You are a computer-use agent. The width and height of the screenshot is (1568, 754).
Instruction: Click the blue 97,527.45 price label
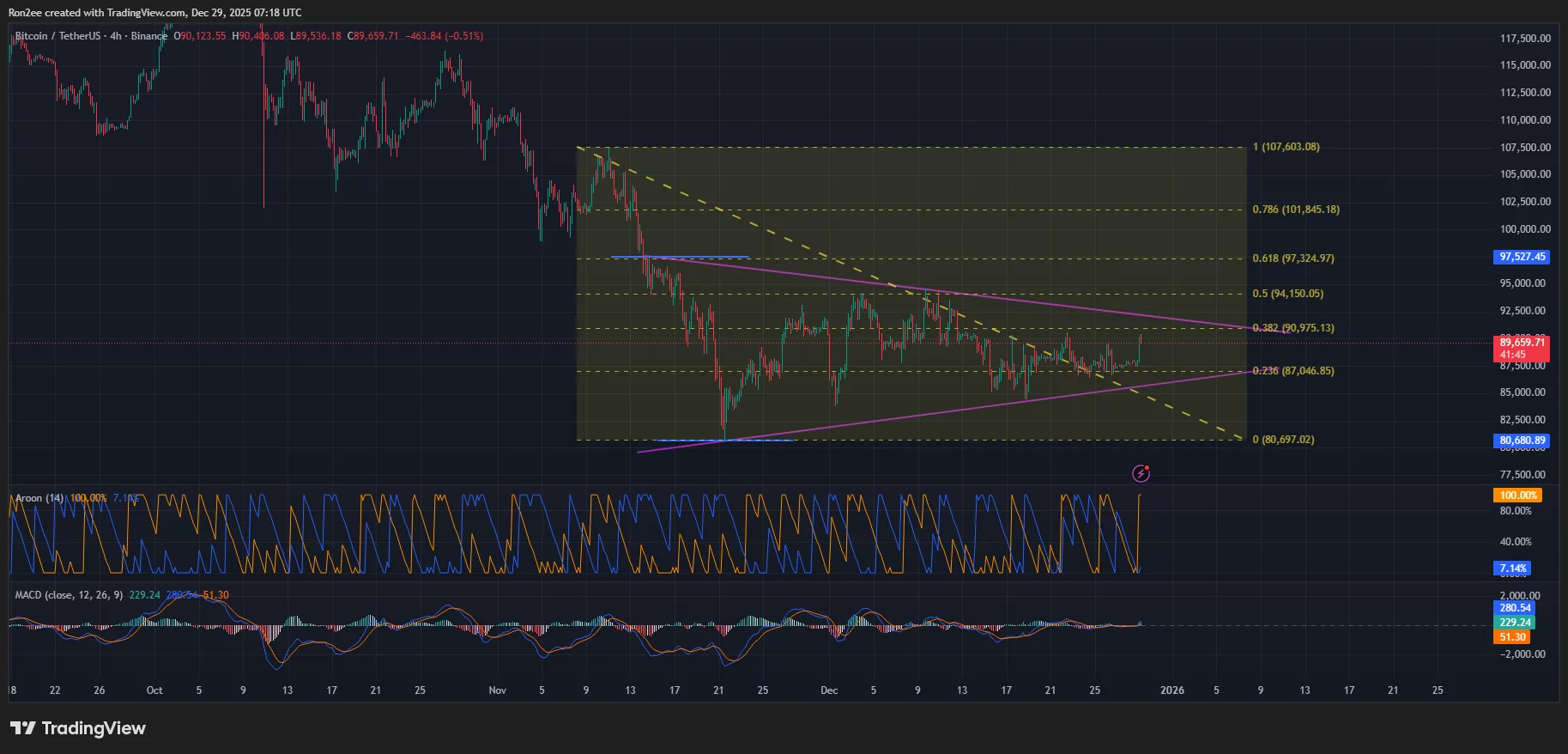(1522, 257)
